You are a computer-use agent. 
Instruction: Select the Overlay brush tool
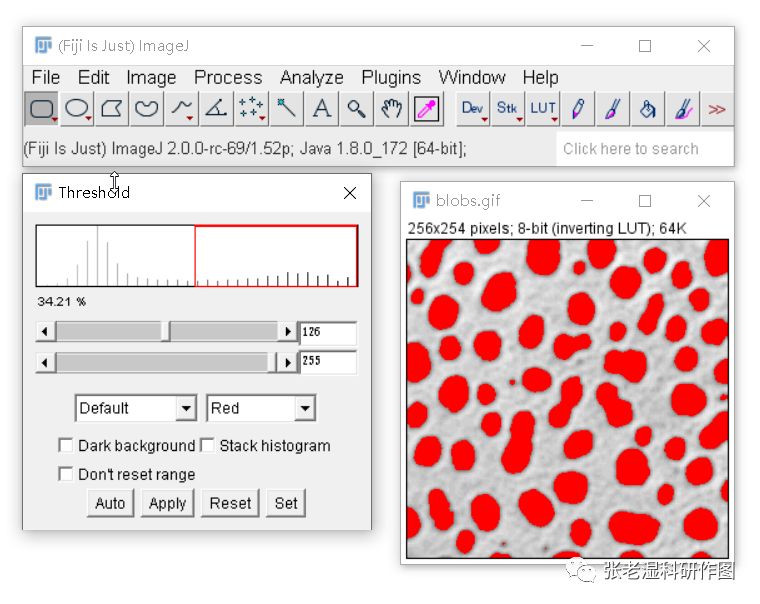683,109
